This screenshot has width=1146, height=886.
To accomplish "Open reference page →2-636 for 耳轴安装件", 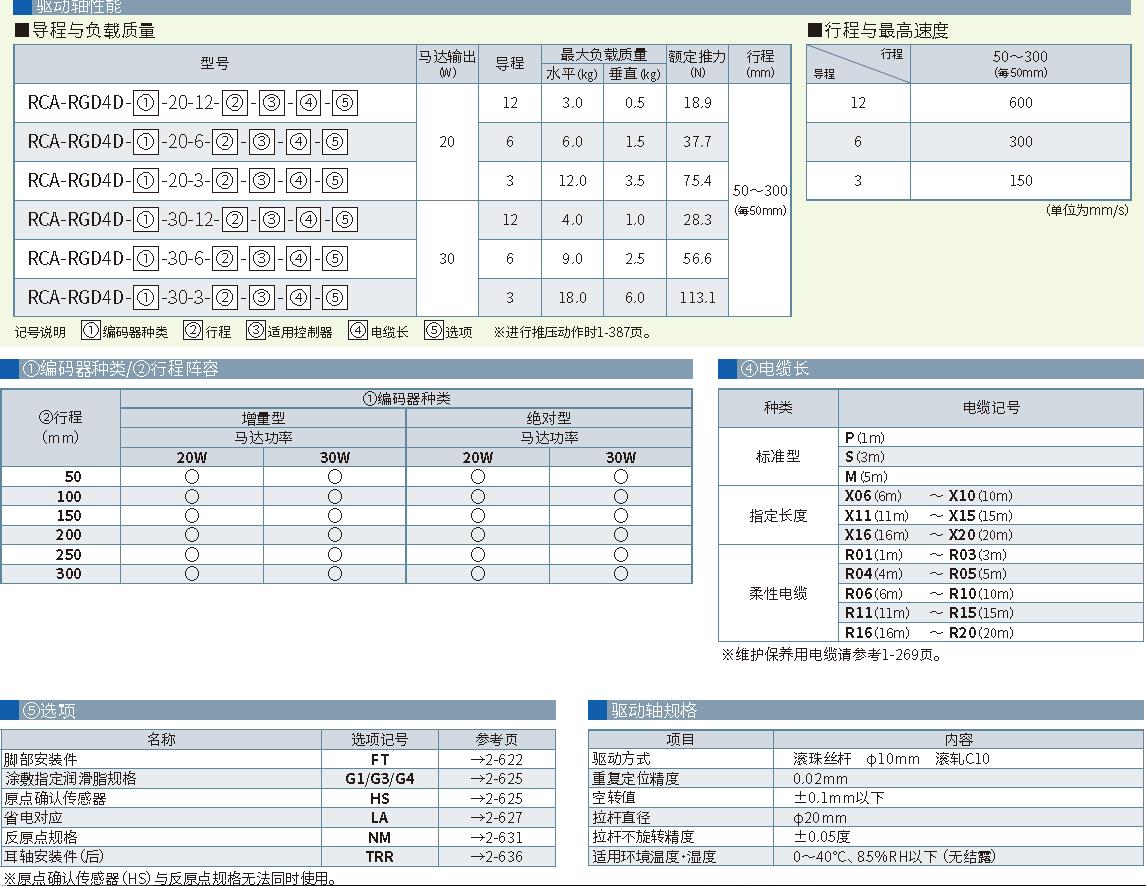I will 496,857.
